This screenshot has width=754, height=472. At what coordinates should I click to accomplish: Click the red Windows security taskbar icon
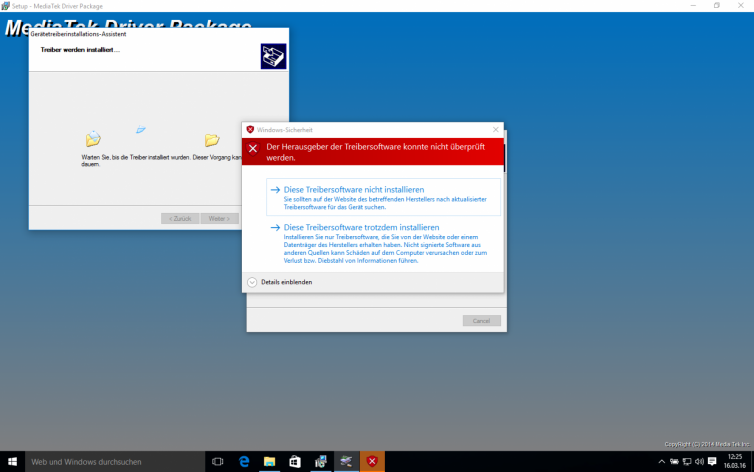point(372,462)
